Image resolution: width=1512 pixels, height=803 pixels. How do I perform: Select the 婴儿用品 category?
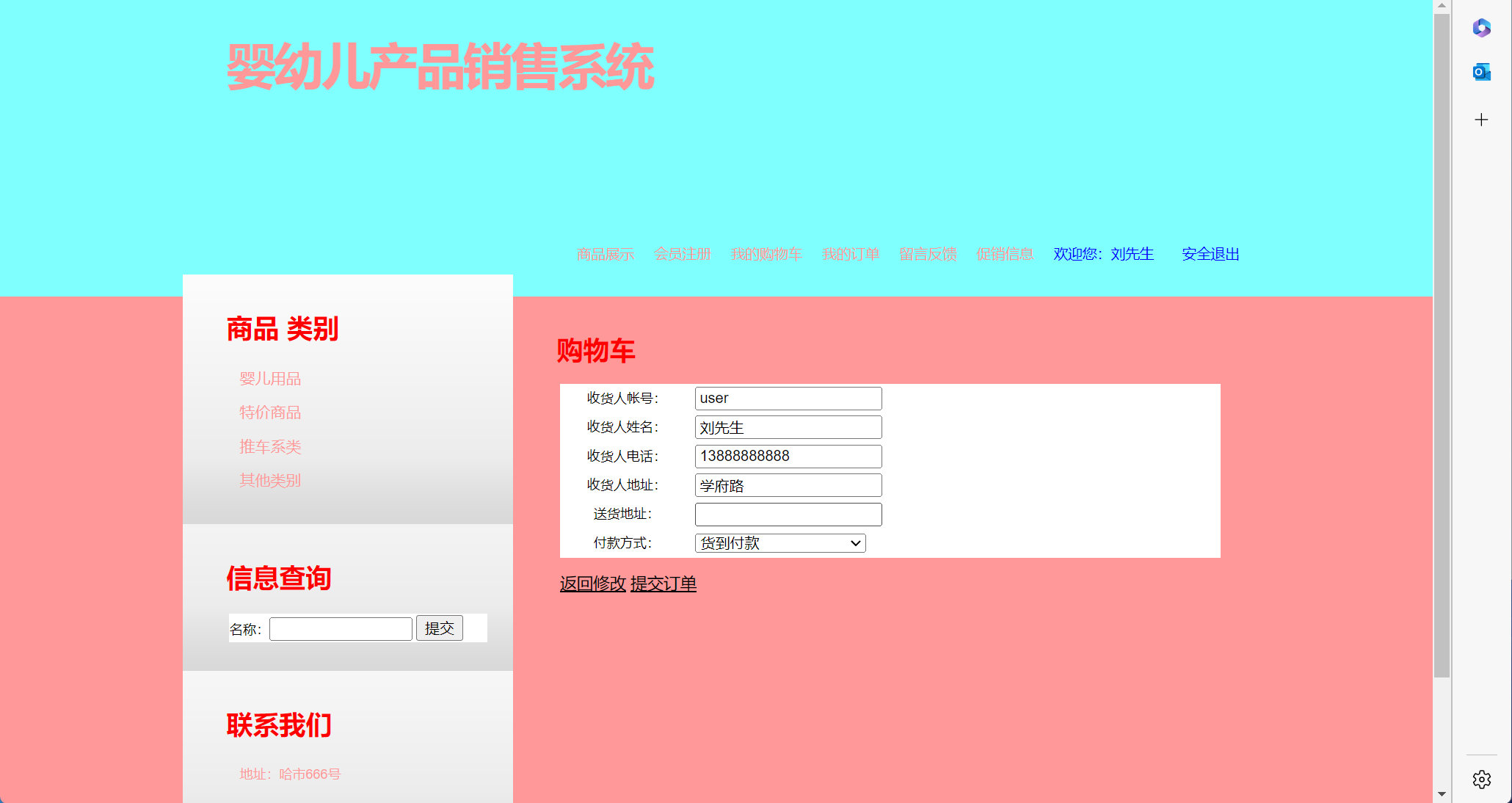(270, 379)
